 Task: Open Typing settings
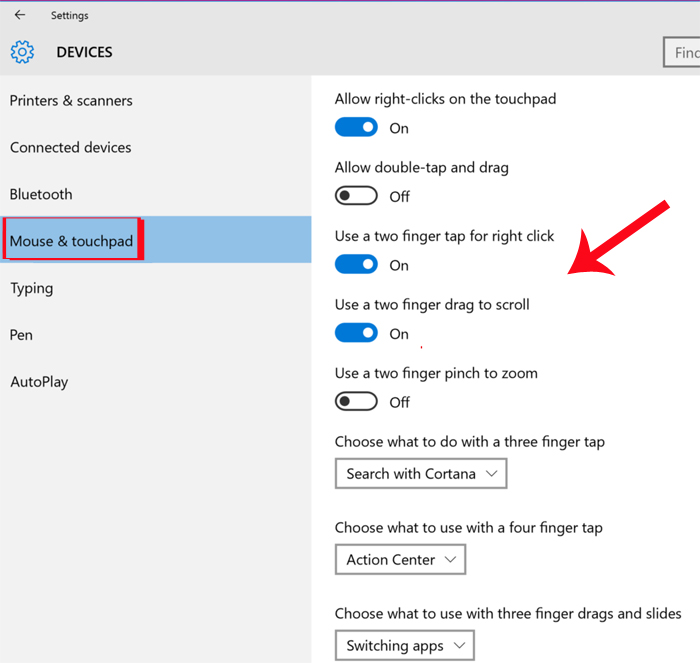pyautogui.click(x=32, y=288)
